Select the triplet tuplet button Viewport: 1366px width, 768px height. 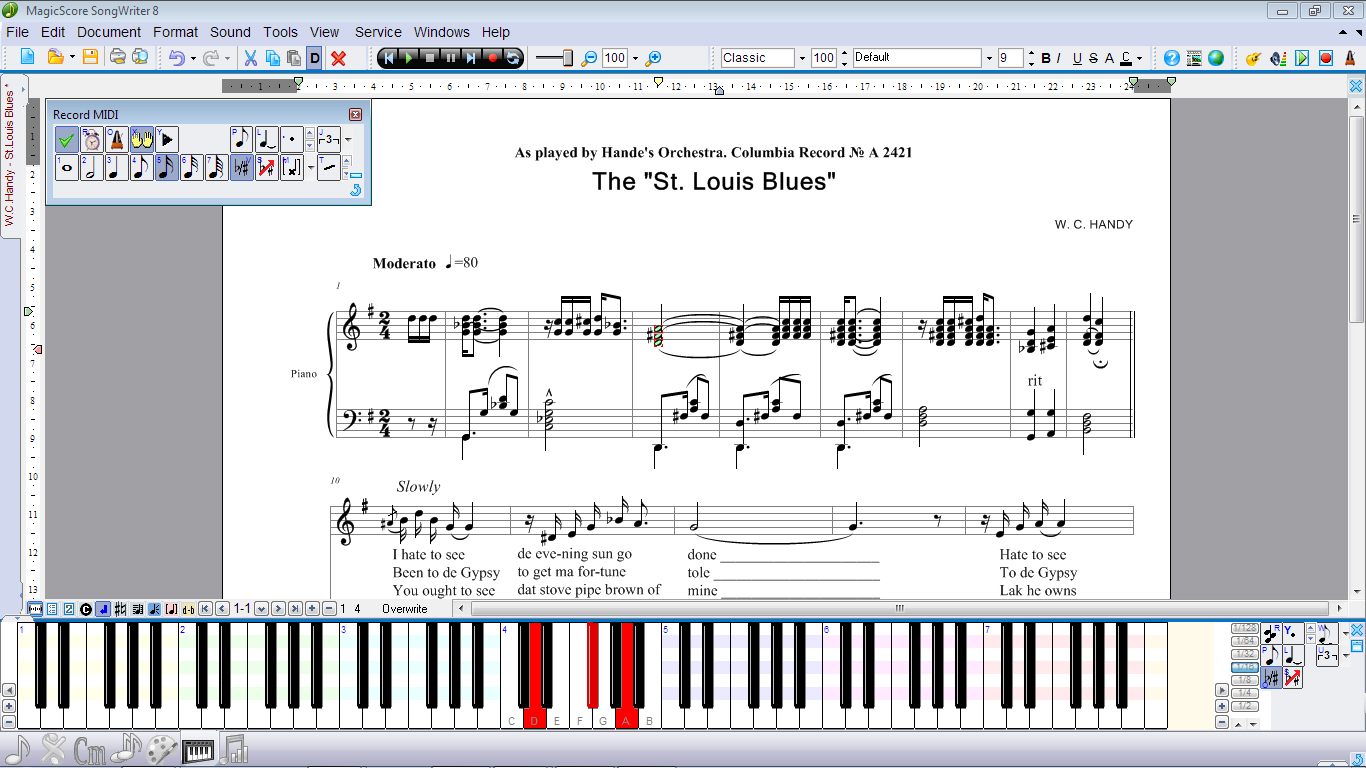[329, 139]
